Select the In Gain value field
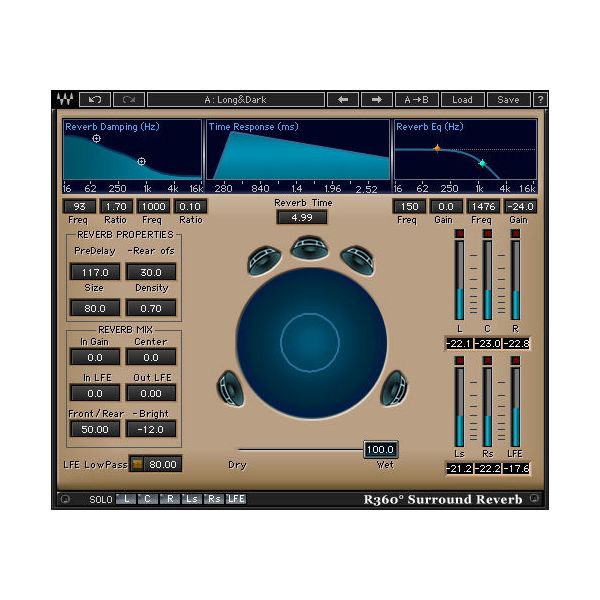 95,357
